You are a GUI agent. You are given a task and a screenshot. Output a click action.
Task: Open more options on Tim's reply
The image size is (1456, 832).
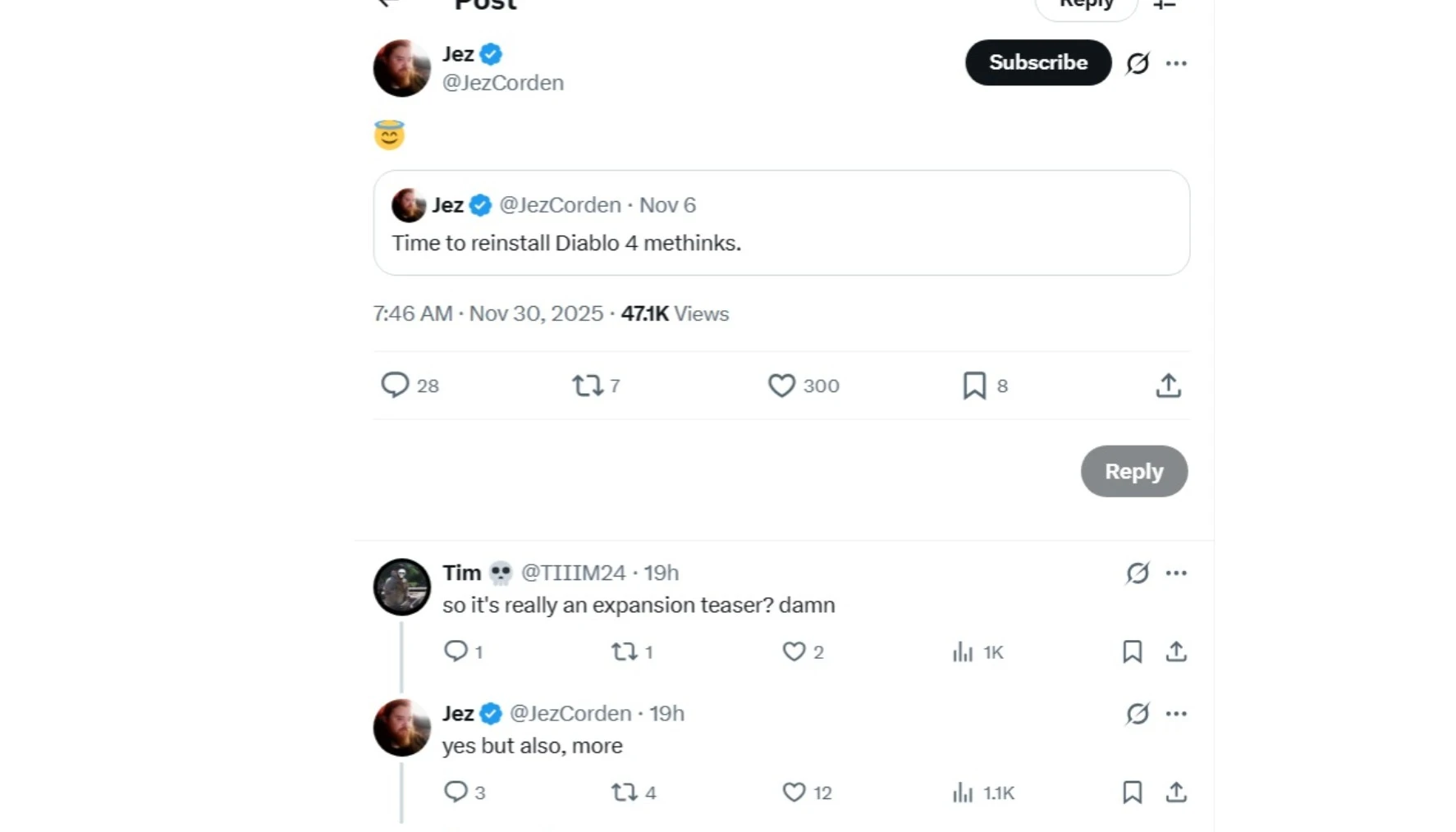1176,573
